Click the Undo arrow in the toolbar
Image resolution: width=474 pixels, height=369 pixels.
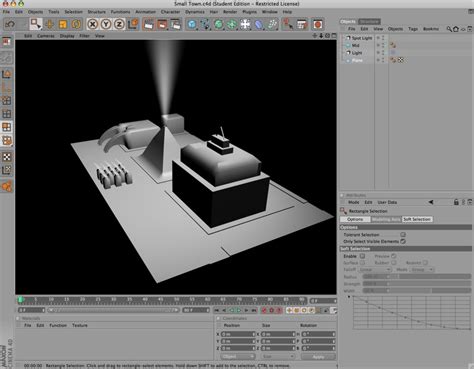(10, 24)
